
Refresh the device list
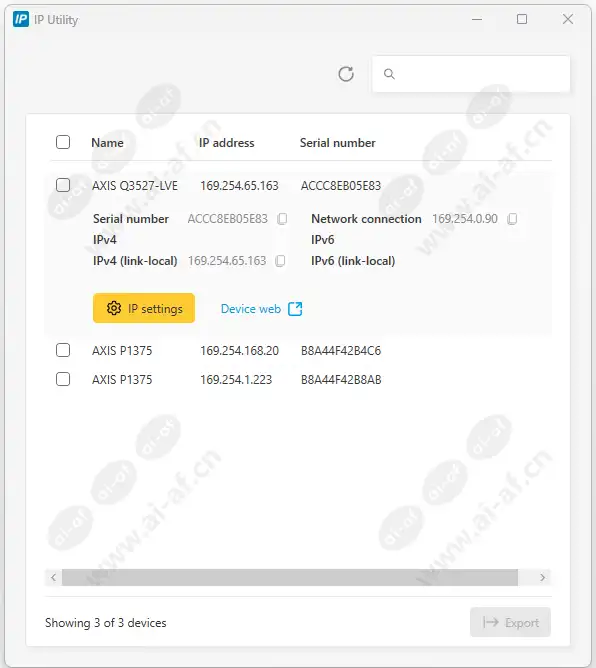click(x=346, y=74)
